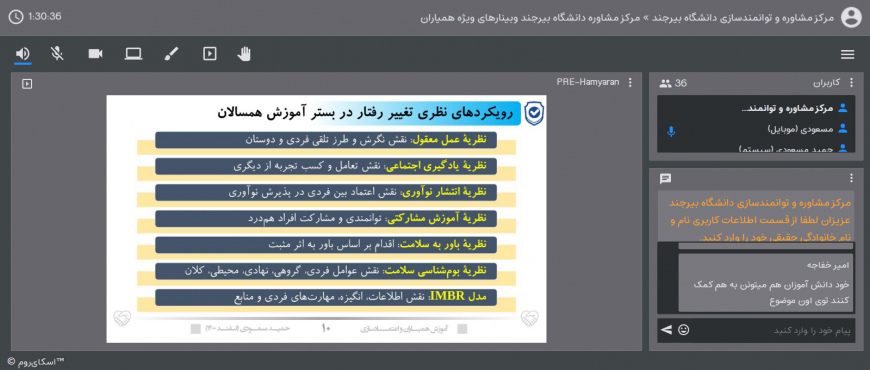Open the hamburger main menu
This screenshot has height=370, width=870.
click(x=847, y=54)
